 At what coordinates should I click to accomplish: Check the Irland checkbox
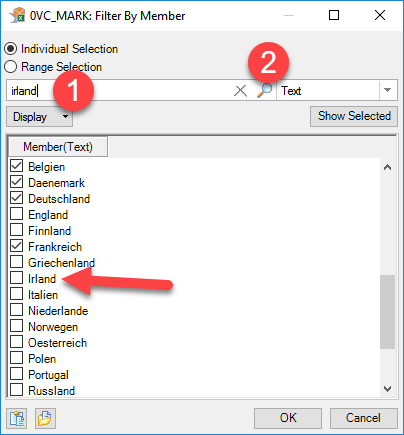(16, 278)
